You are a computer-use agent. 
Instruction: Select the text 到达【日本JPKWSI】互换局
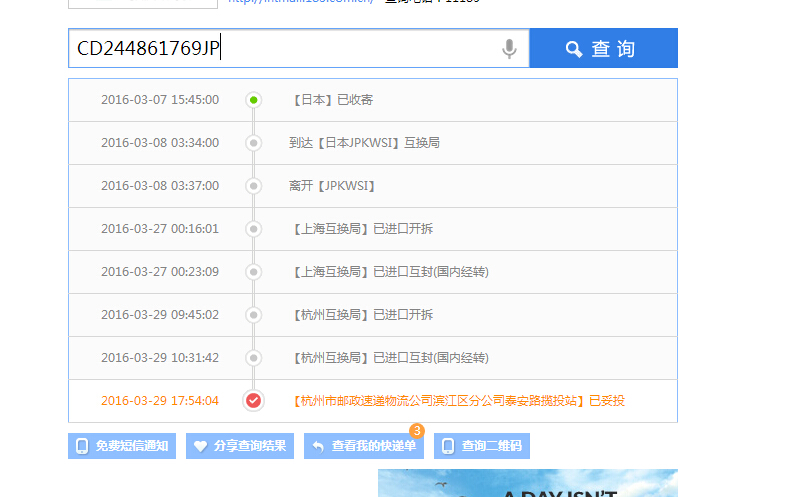[365, 143]
